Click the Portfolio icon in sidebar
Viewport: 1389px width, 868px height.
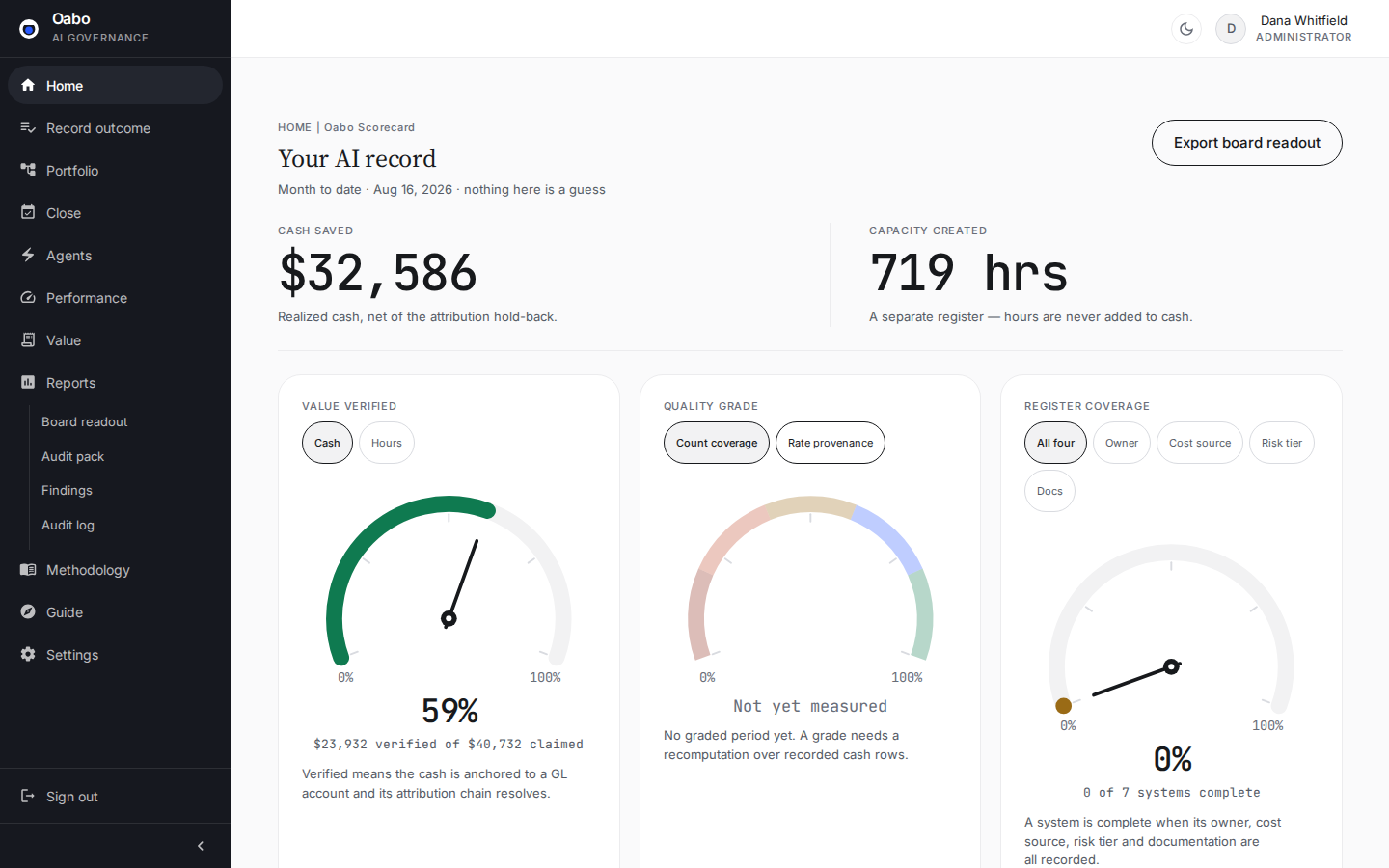[28, 170]
